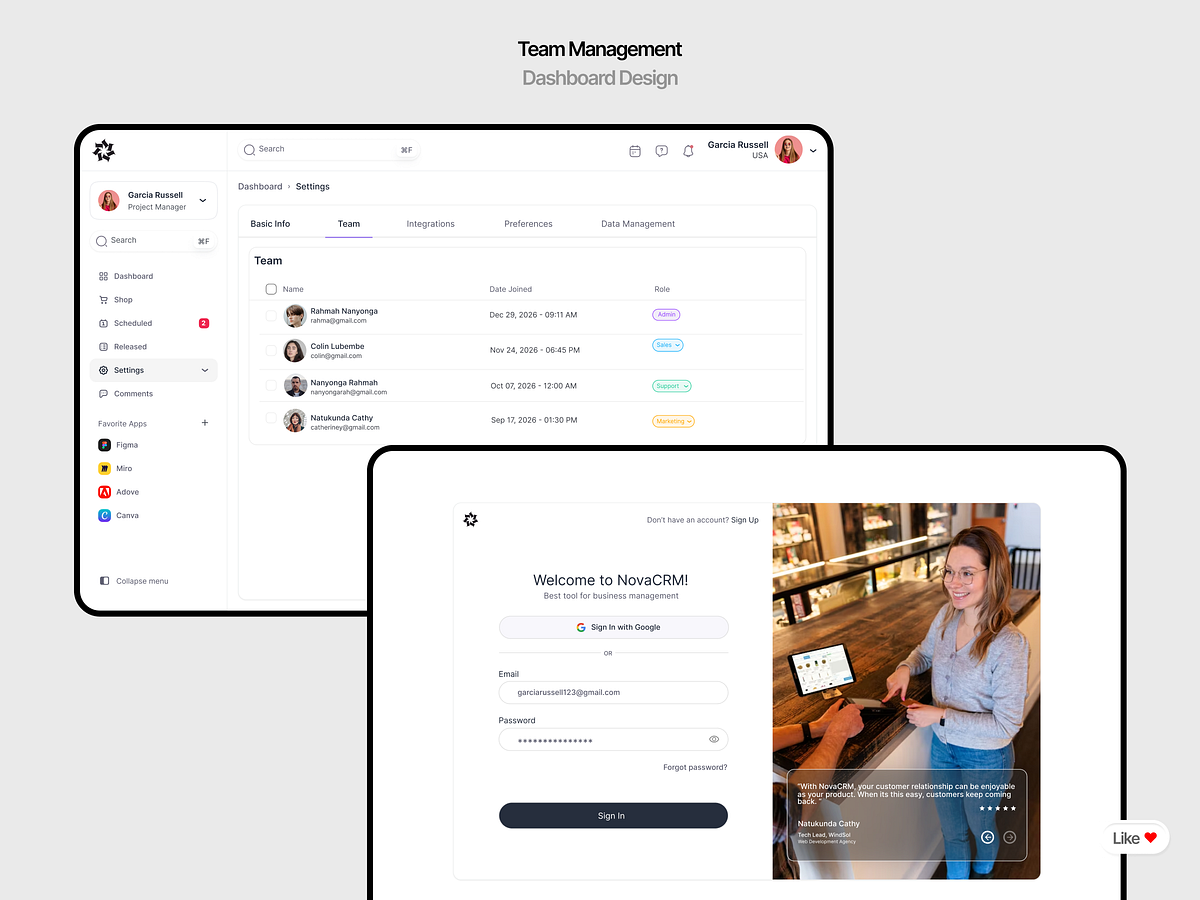Image resolution: width=1200 pixels, height=900 pixels.
Task: Open the Preferences tab
Action: pyautogui.click(x=528, y=223)
